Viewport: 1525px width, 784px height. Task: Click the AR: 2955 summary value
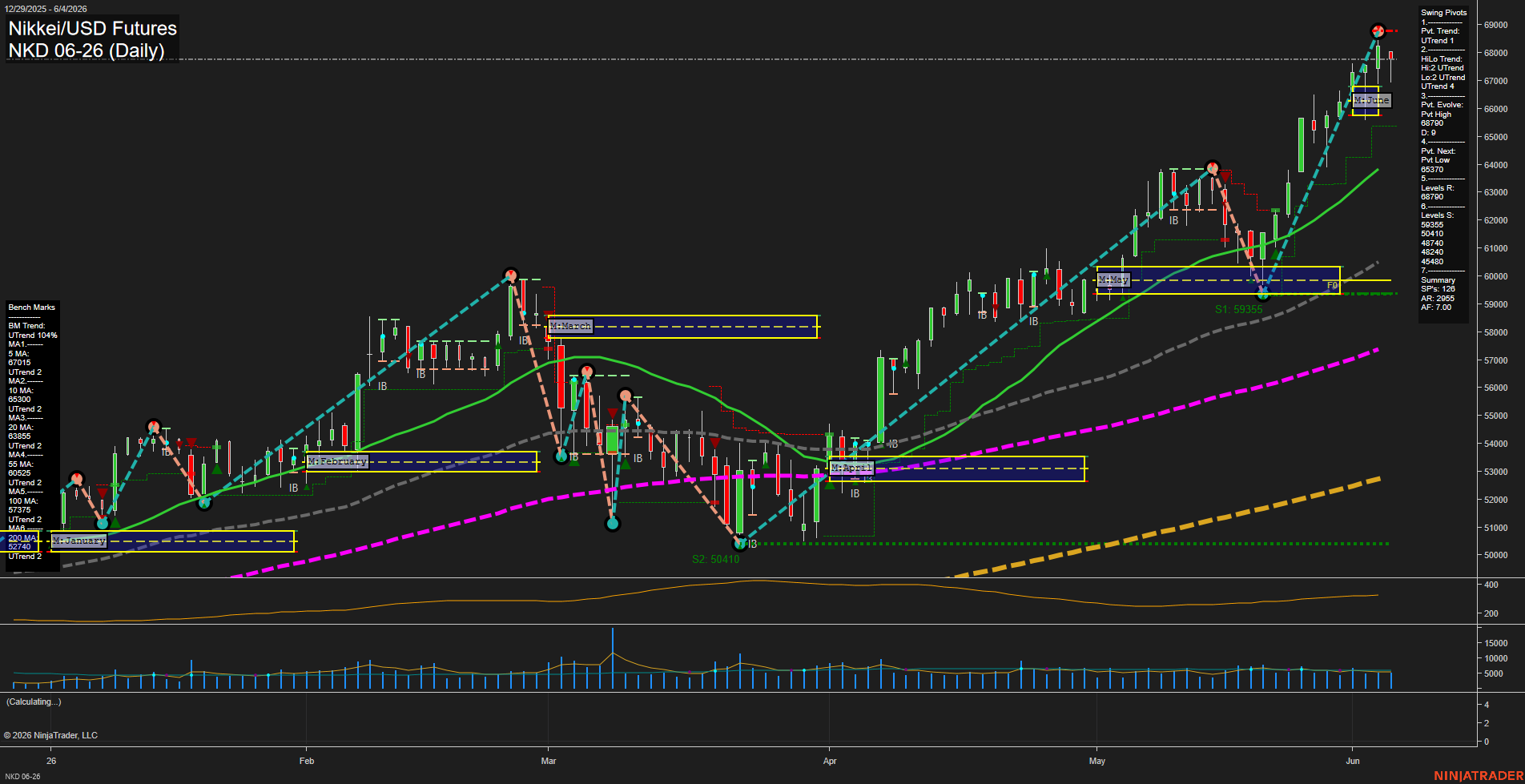pos(1438,299)
